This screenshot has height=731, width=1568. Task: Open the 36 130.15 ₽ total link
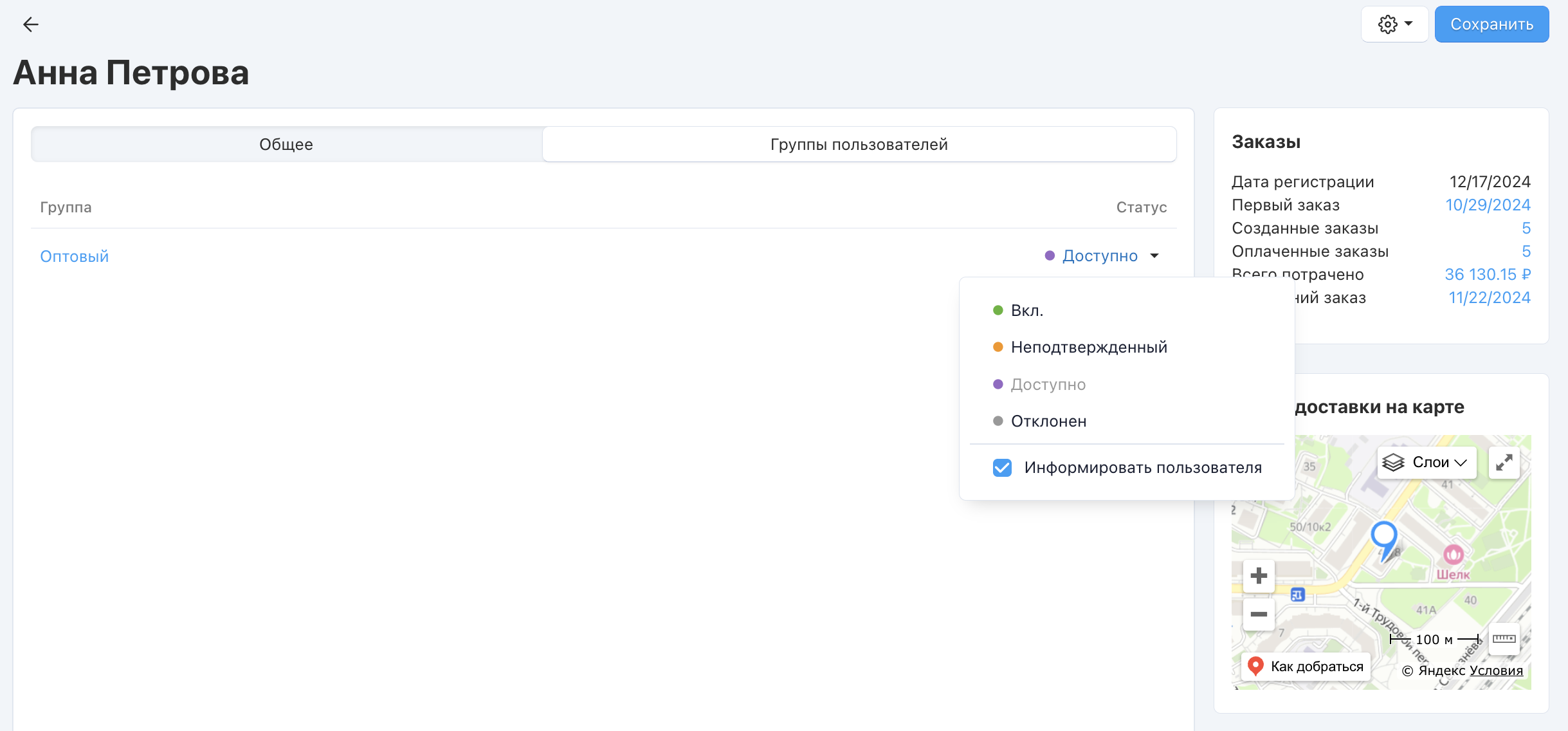tap(1487, 274)
